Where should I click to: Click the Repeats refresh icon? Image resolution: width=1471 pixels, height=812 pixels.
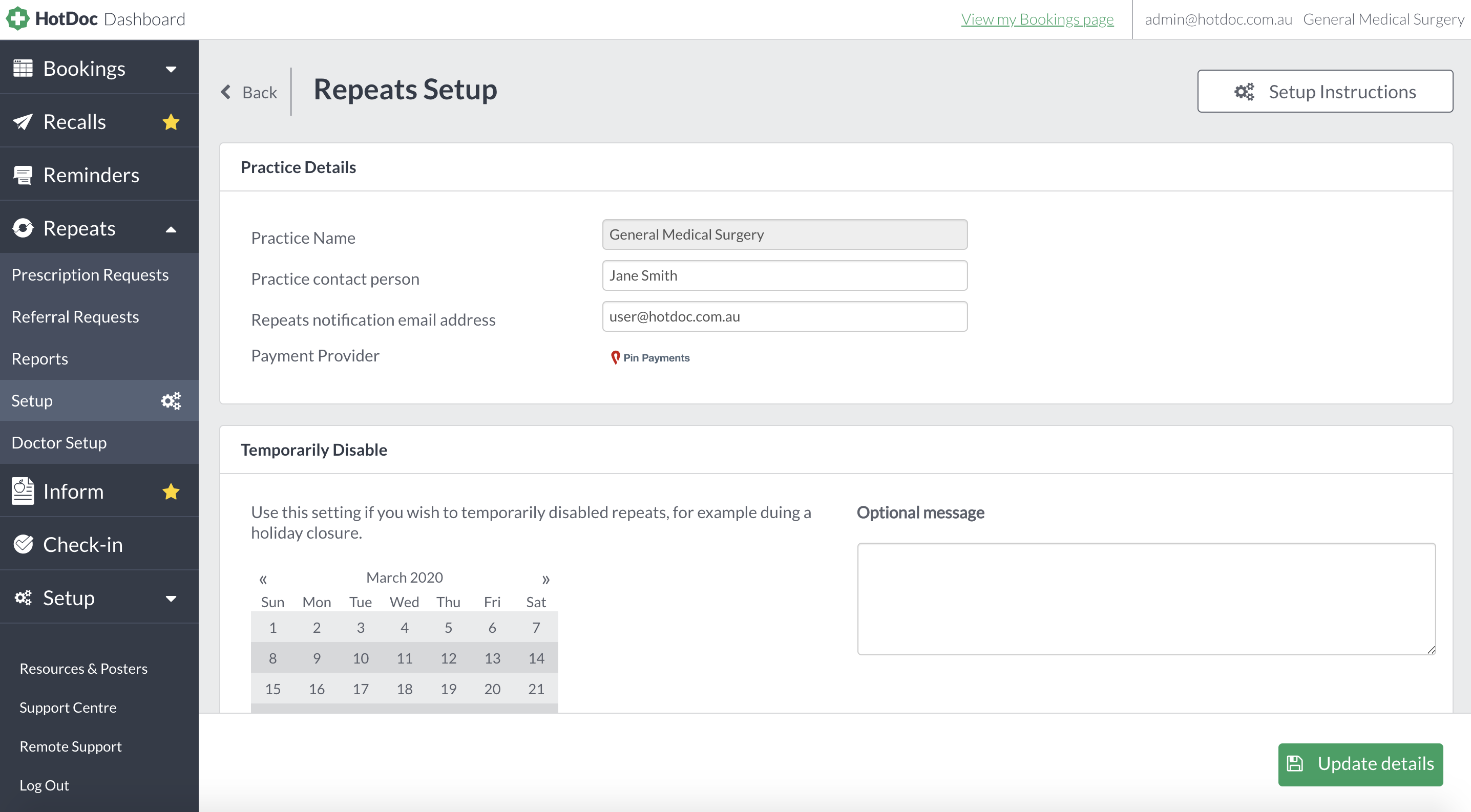(23, 228)
